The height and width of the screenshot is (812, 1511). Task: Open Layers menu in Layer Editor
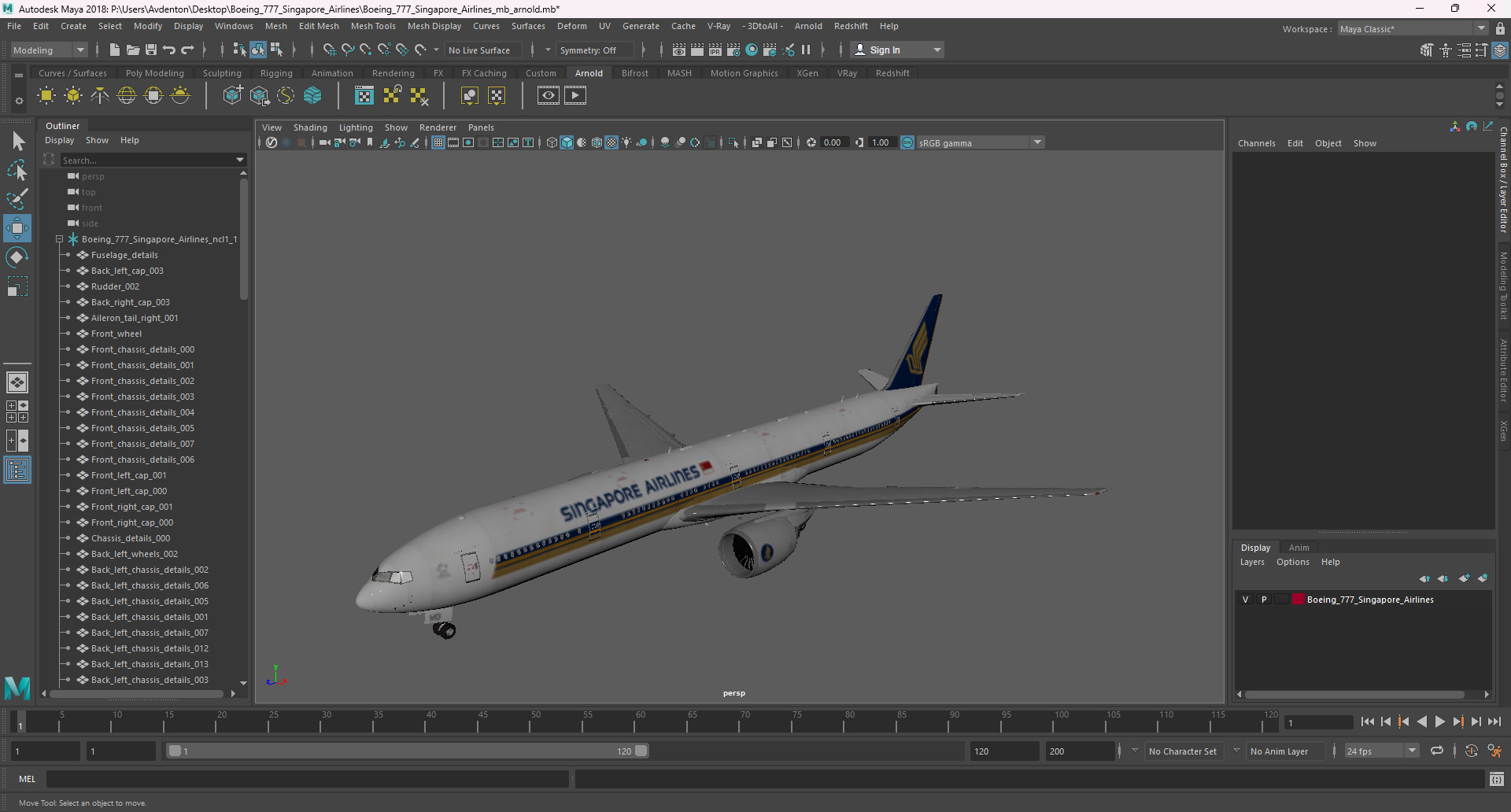(1252, 562)
